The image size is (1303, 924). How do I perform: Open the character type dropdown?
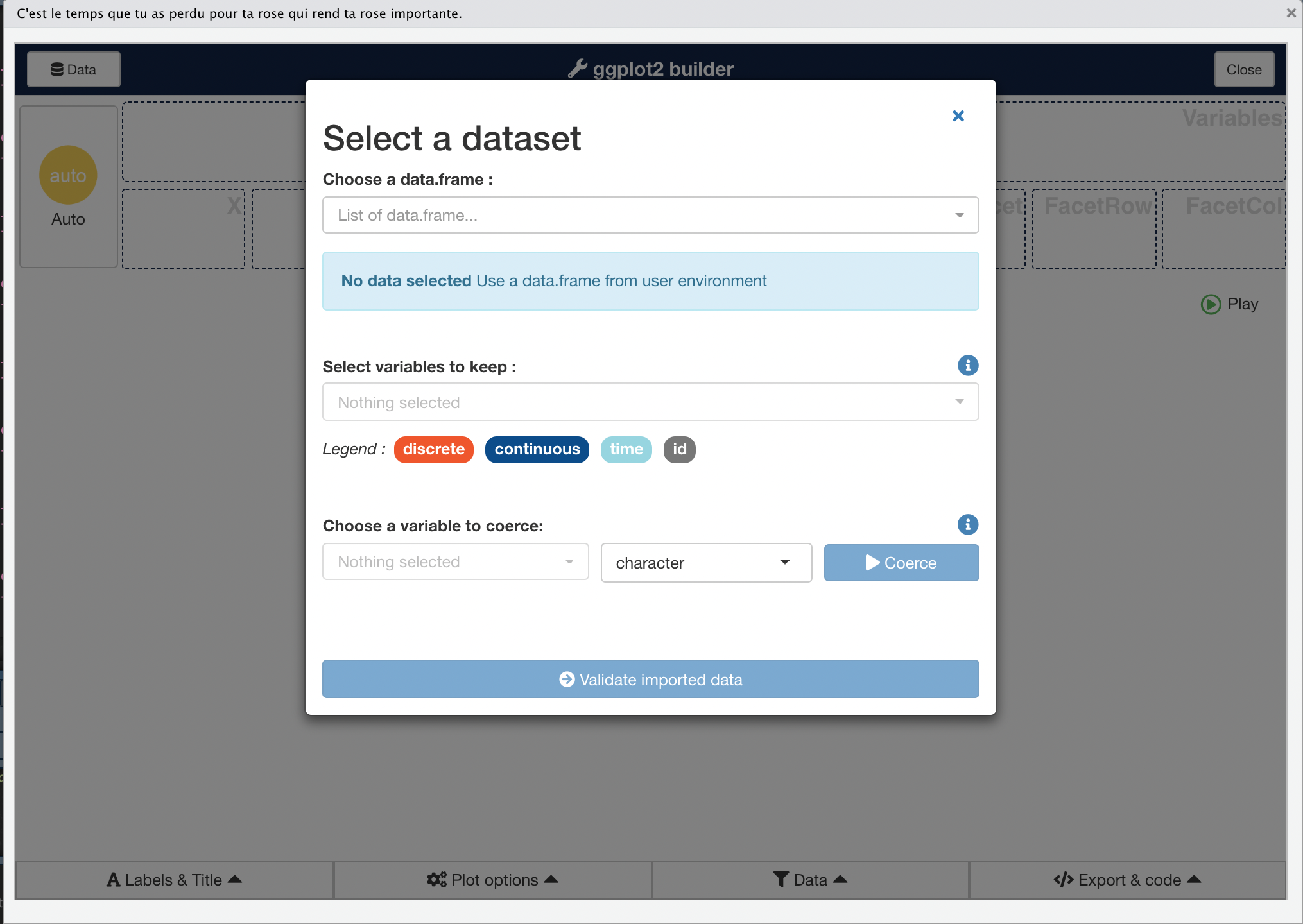pyautogui.click(x=706, y=563)
